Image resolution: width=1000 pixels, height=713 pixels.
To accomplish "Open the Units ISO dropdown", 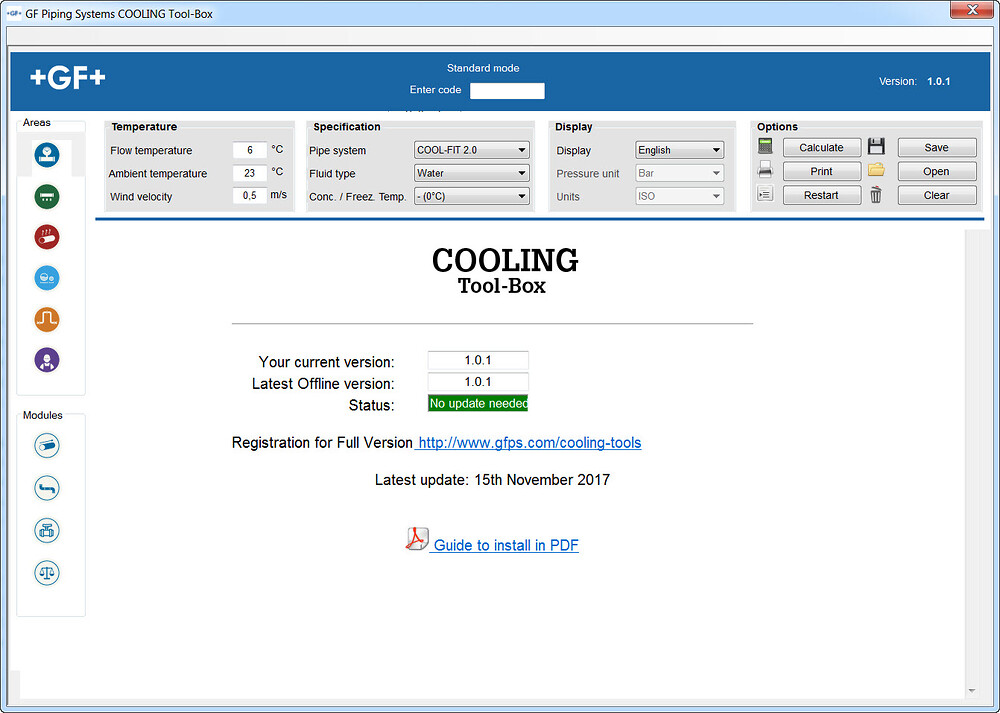I will (679, 196).
